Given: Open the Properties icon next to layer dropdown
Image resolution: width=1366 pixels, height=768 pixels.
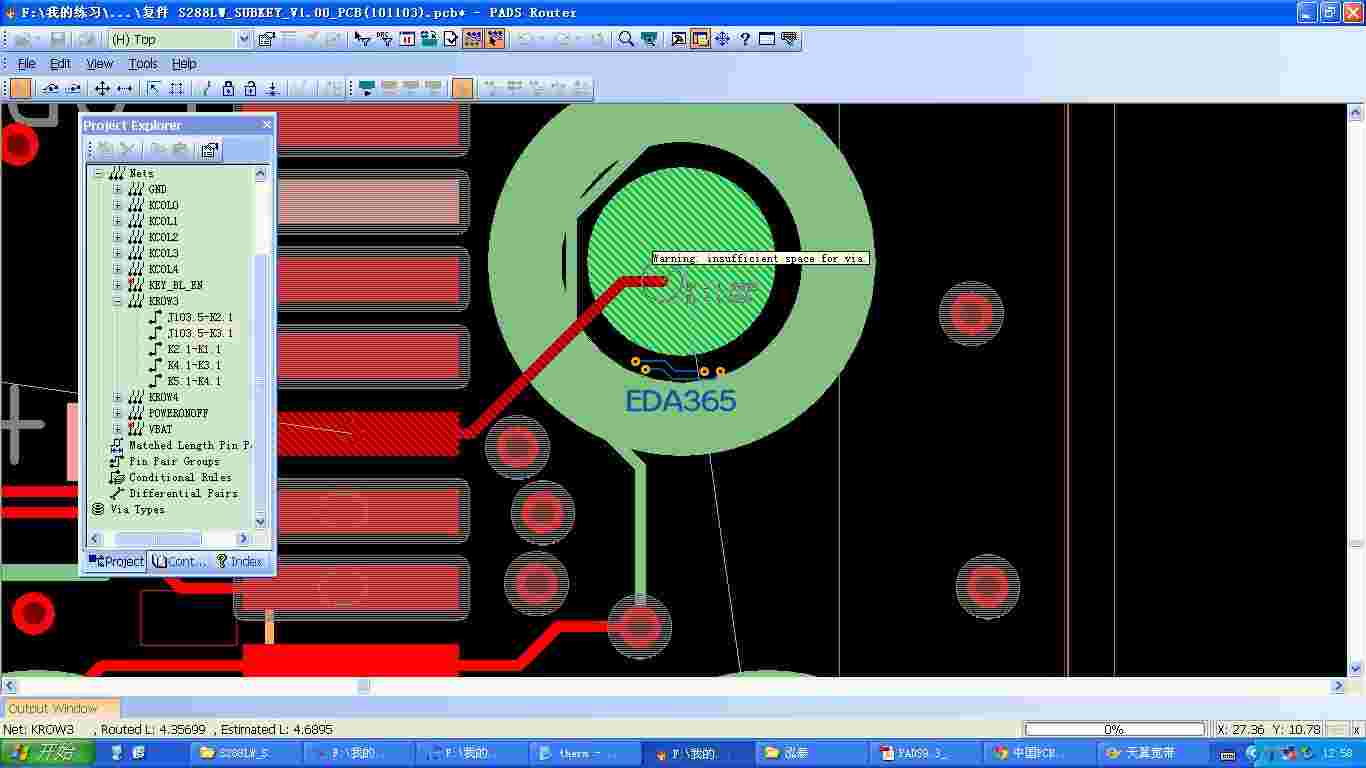Looking at the screenshot, I should click(x=266, y=39).
